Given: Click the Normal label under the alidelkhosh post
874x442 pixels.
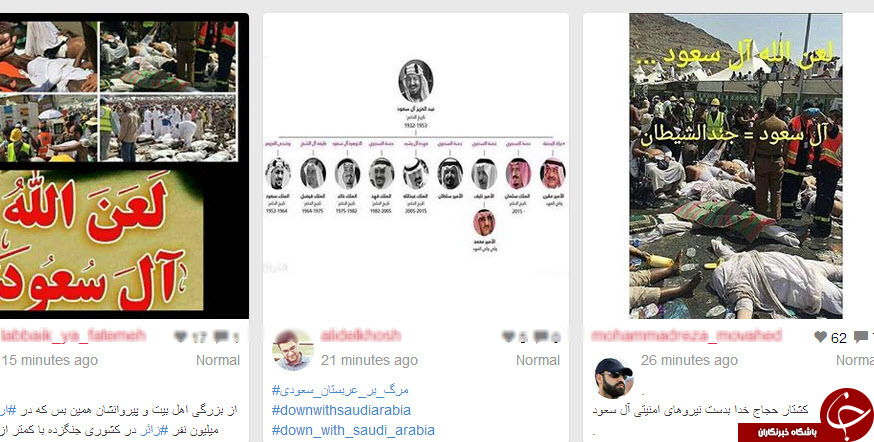Looking at the screenshot, I should 538,360.
